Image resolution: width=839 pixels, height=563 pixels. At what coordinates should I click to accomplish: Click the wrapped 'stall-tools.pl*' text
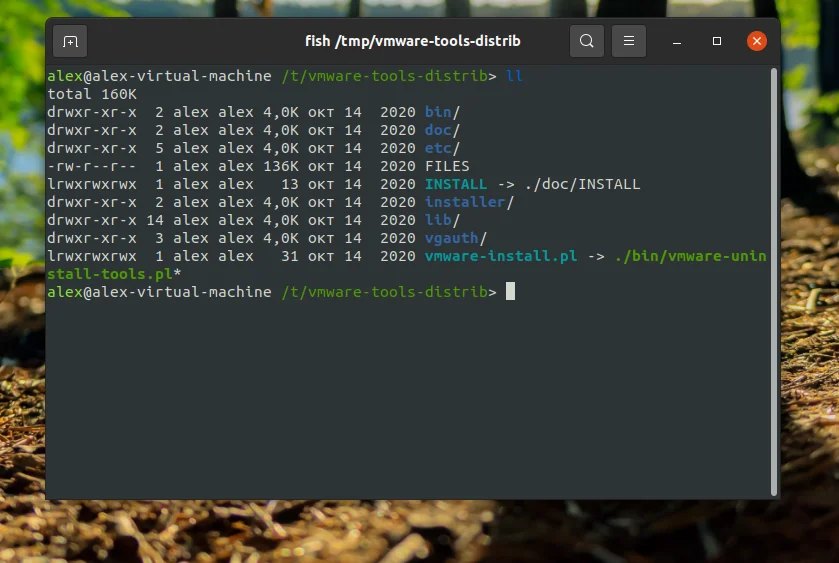[x=115, y=274]
